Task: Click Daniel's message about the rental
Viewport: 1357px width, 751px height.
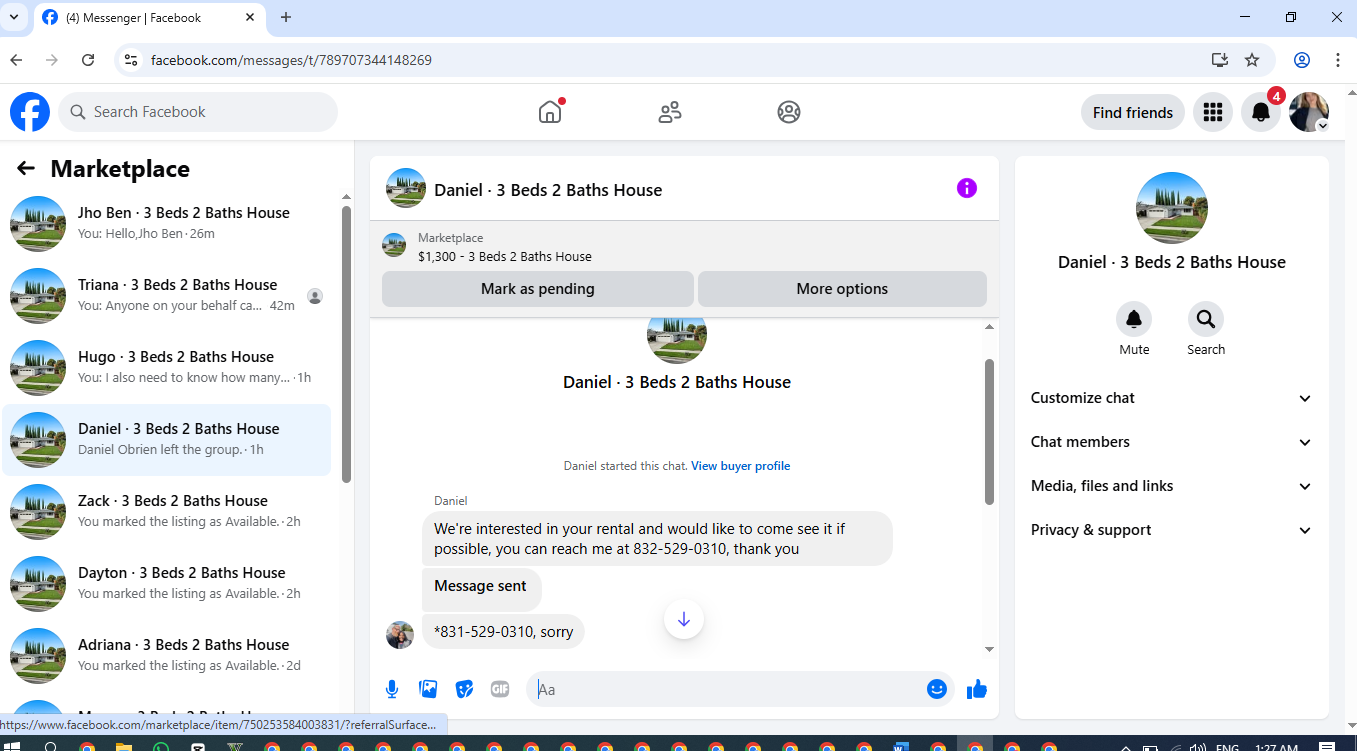Action: (657, 538)
